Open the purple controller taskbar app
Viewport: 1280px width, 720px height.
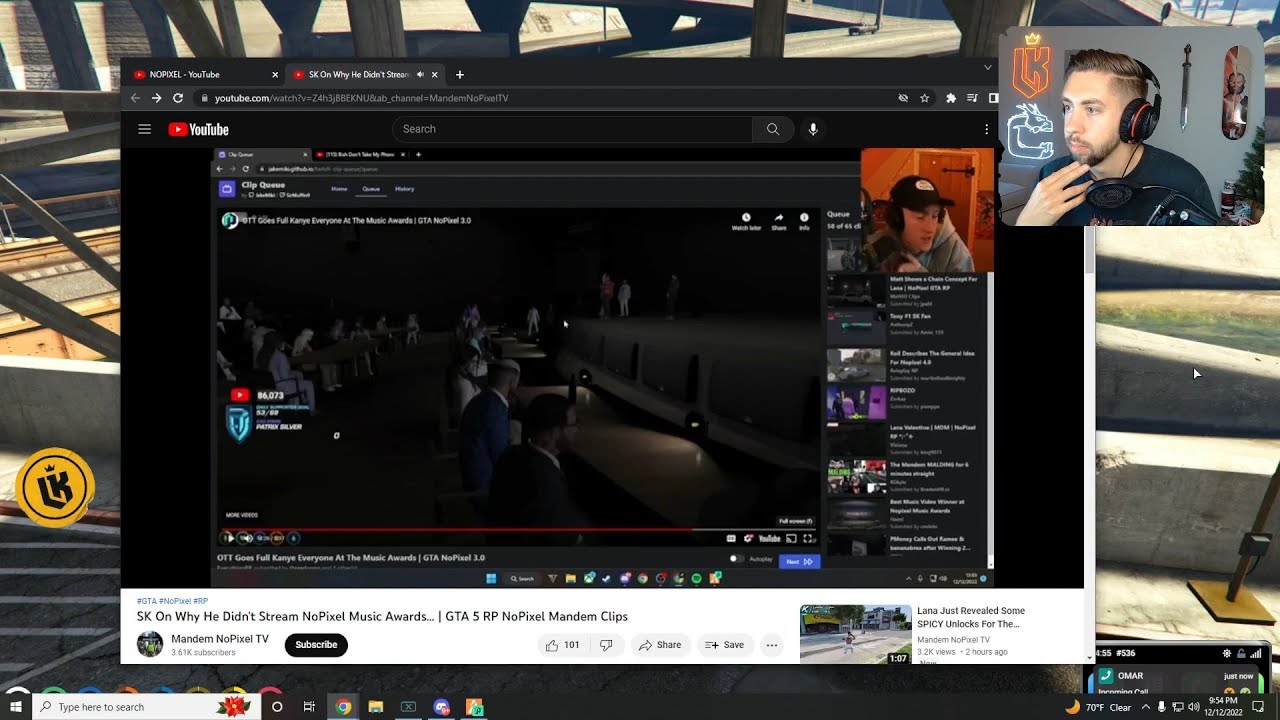coord(442,707)
